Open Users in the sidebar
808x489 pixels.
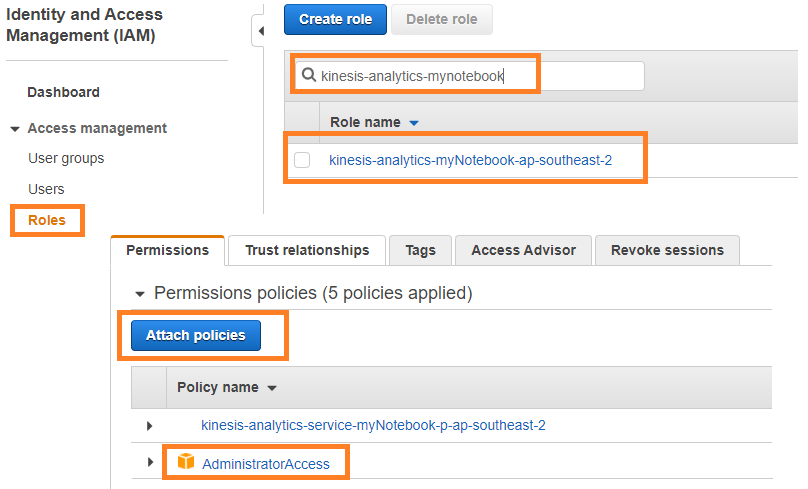tap(46, 189)
